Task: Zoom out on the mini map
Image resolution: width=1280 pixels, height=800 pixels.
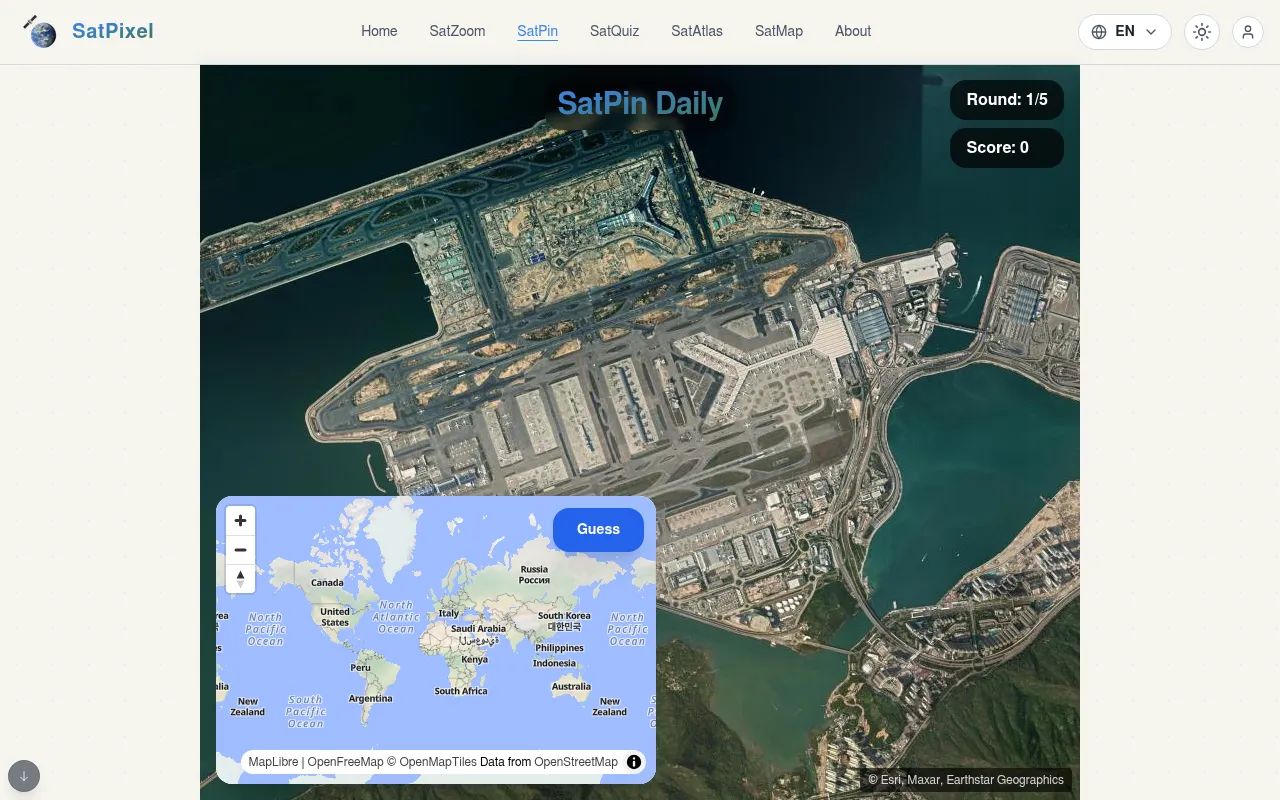Action: [240, 550]
